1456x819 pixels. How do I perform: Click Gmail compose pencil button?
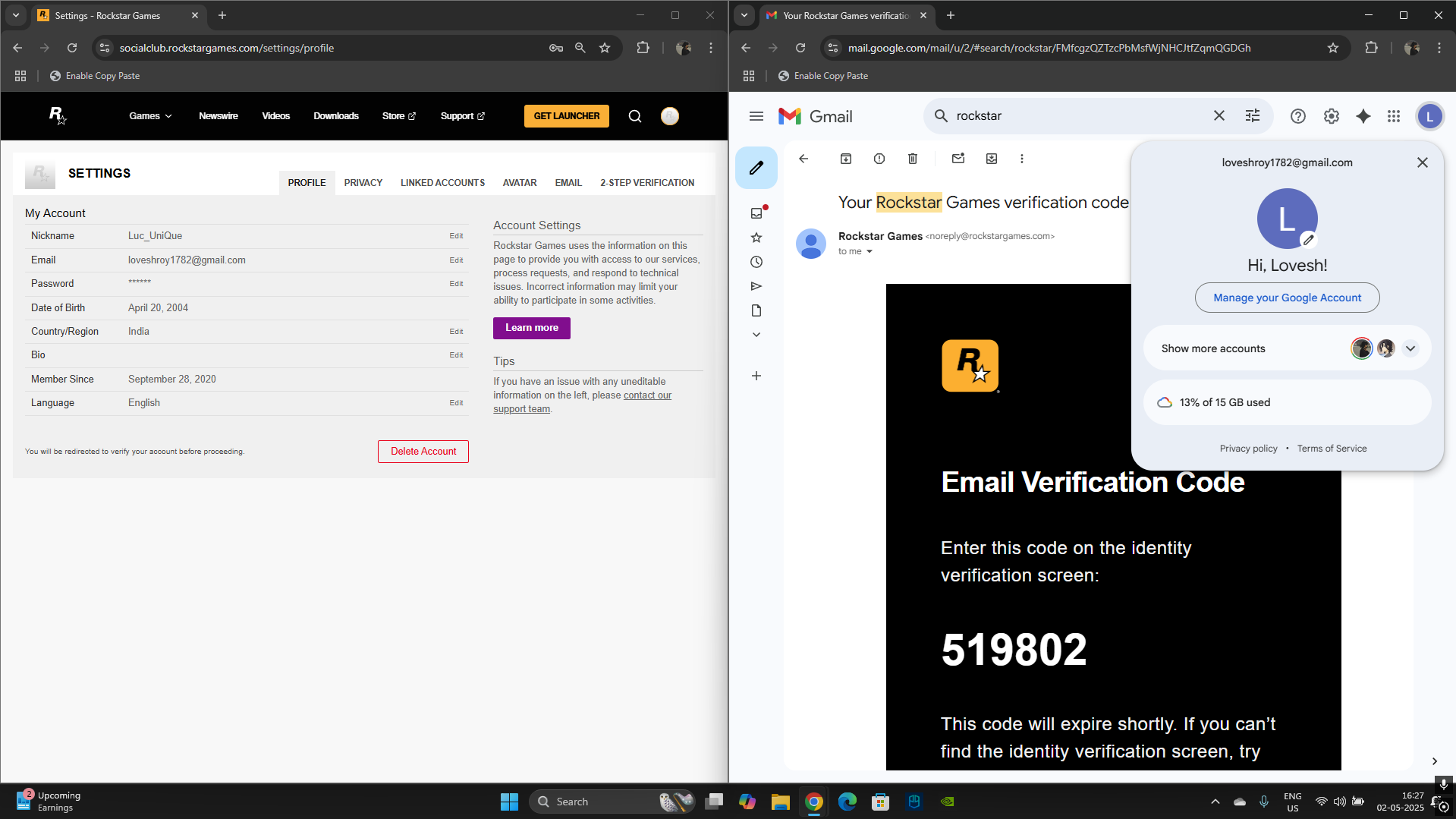tap(756, 168)
